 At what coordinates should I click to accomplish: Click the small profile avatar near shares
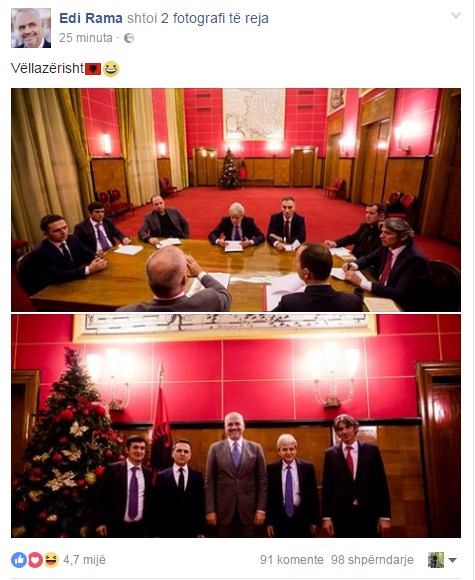pos(436,560)
